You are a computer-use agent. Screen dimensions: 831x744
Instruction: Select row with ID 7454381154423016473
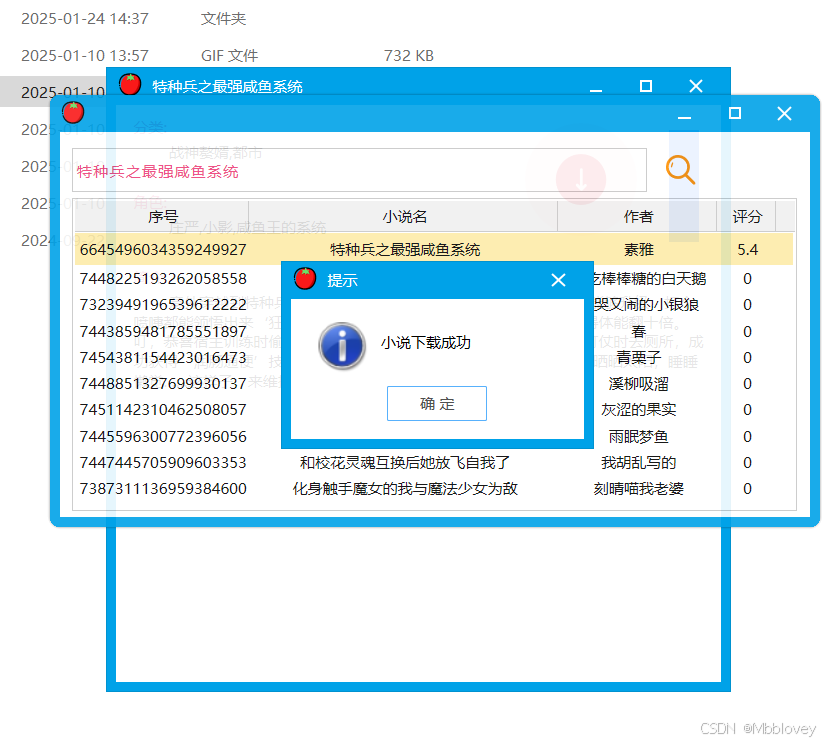point(163,358)
